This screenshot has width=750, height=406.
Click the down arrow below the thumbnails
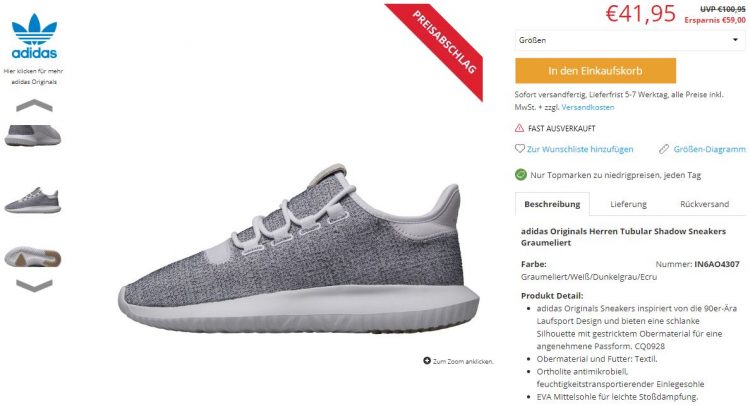(34, 285)
